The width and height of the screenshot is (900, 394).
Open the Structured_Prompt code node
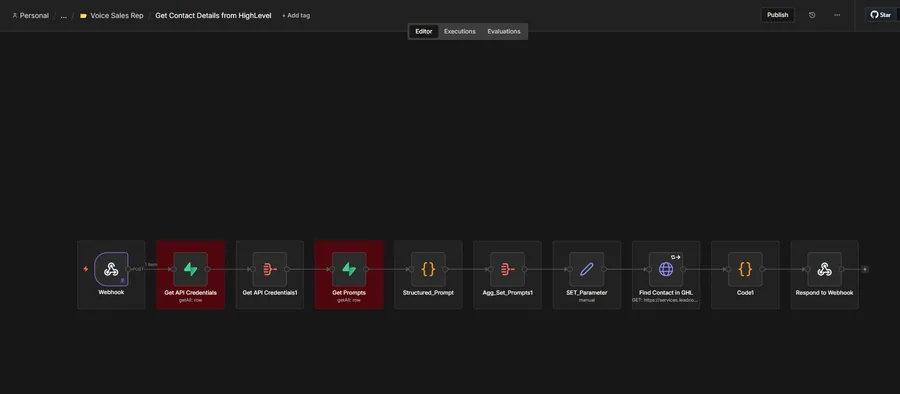tap(428, 269)
